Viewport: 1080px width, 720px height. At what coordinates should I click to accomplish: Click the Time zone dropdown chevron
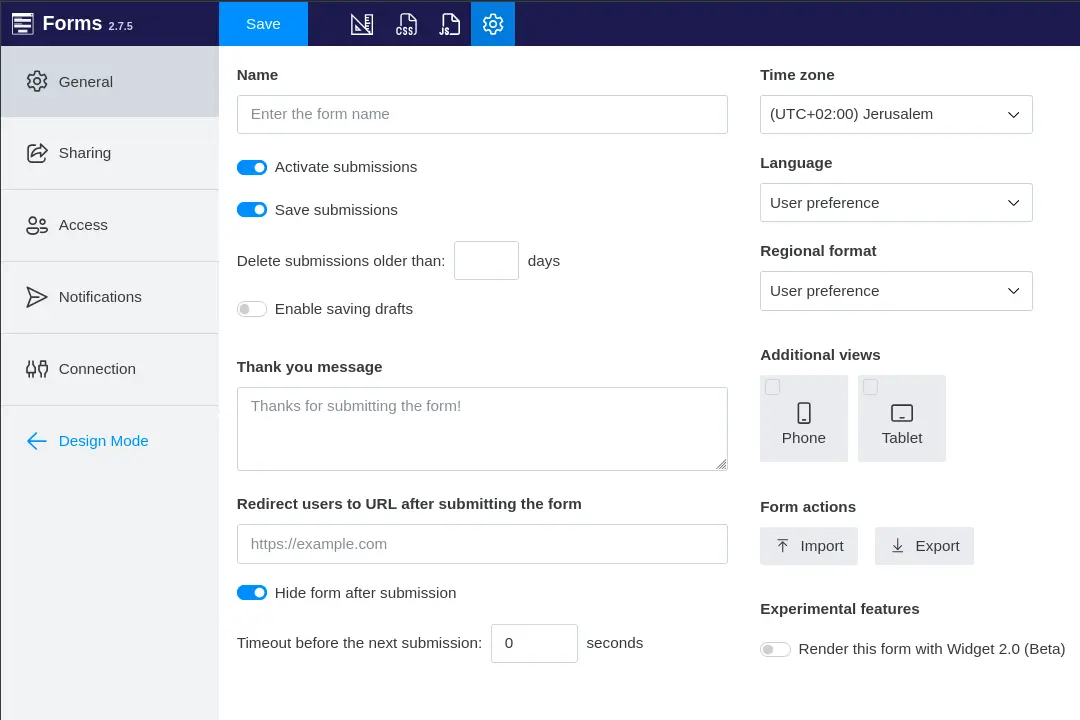(x=1013, y=114)
